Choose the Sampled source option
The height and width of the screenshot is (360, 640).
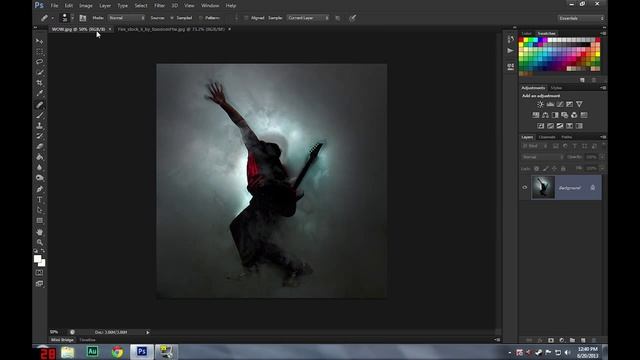(172, 18)
